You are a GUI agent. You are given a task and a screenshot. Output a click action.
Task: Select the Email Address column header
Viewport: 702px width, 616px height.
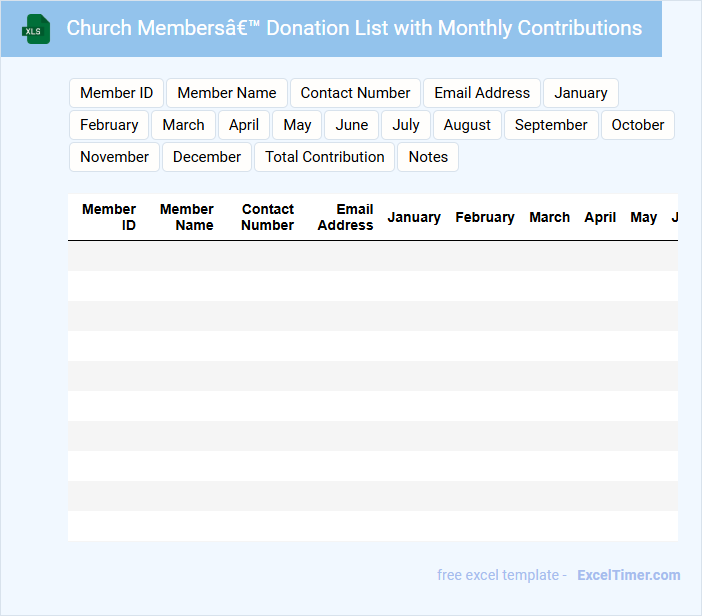pyautogui.click(x=346, y=217)
